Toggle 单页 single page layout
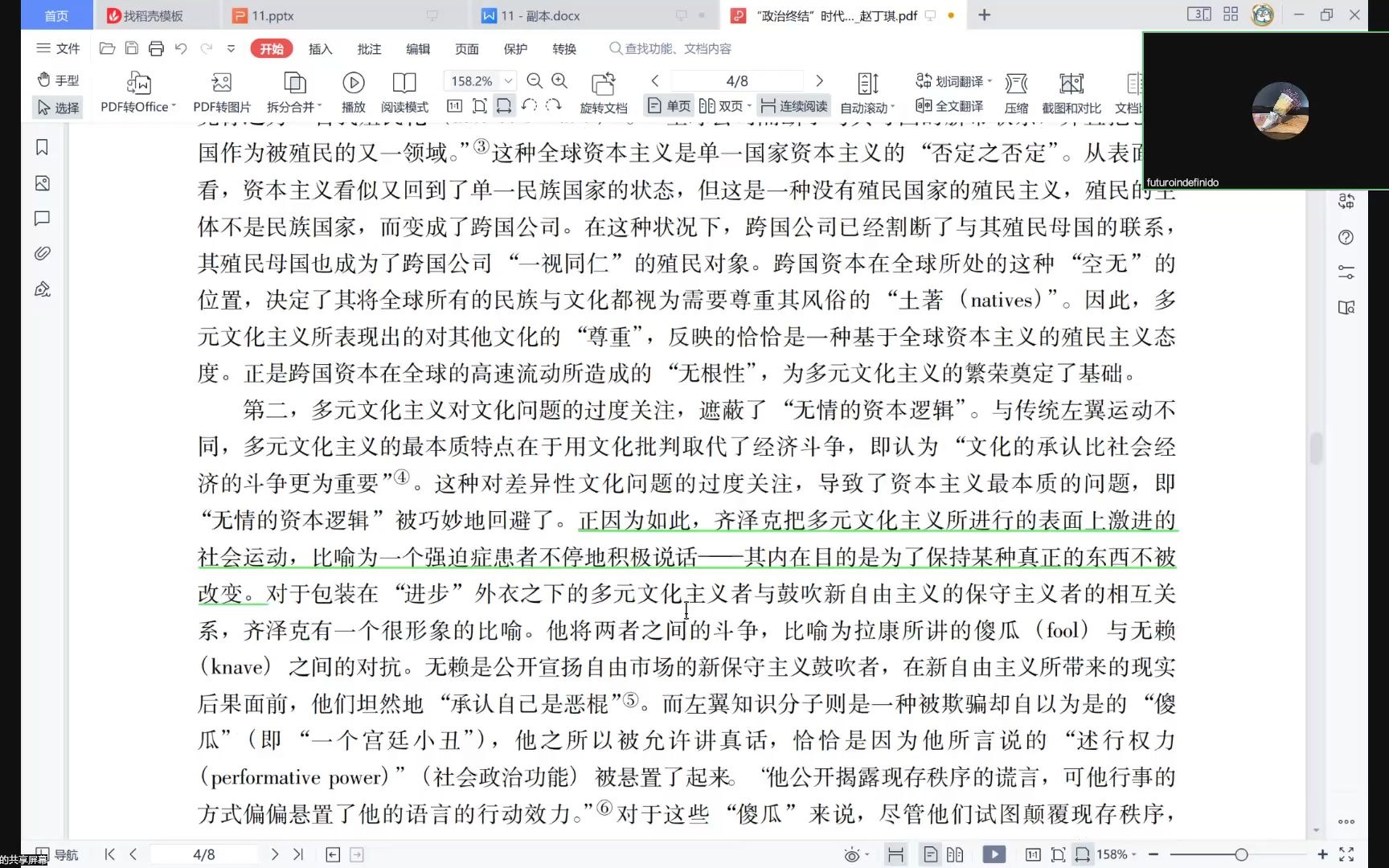Screen dimensions: 1389x868 tap(669, 106)
